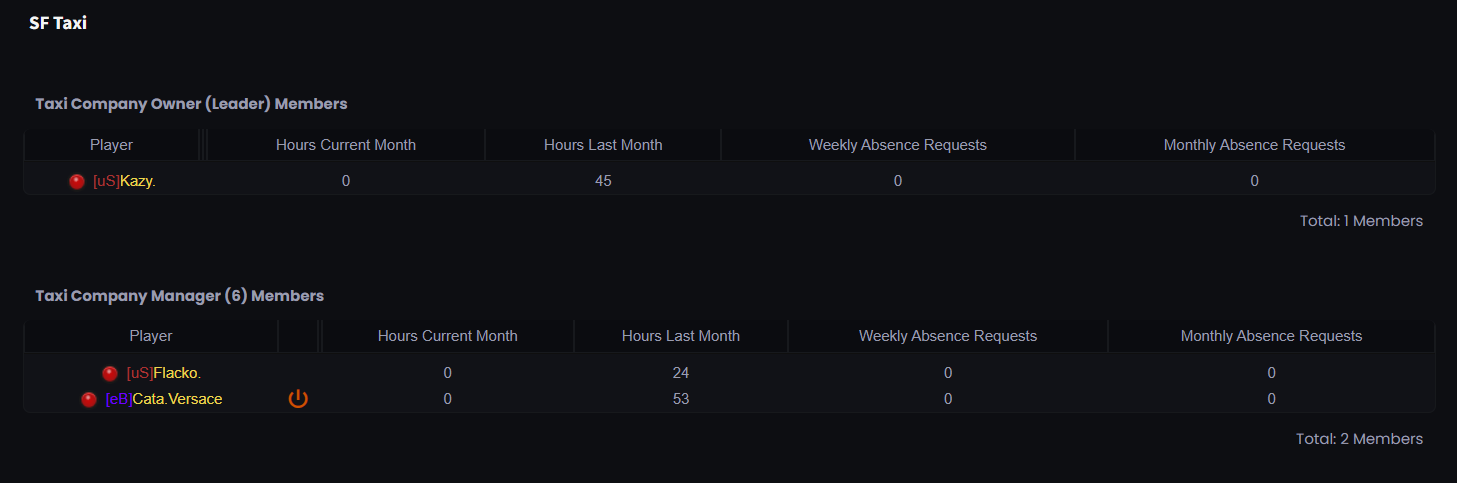This screenshot has height=483, width=1457.
Task: Click the orange power icon in Cata.Versace's row
Action: (298, 399)
